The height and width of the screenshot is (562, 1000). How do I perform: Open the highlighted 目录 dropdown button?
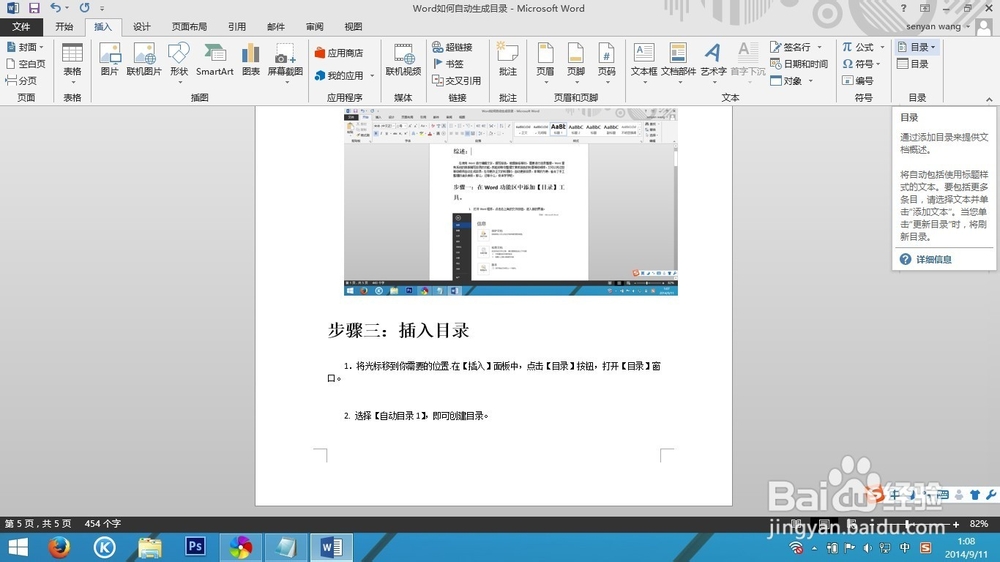click(916, 47)
